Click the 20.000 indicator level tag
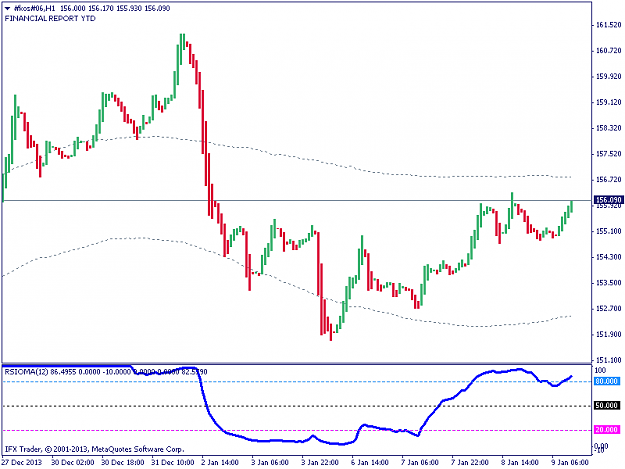 pos(607,430)
